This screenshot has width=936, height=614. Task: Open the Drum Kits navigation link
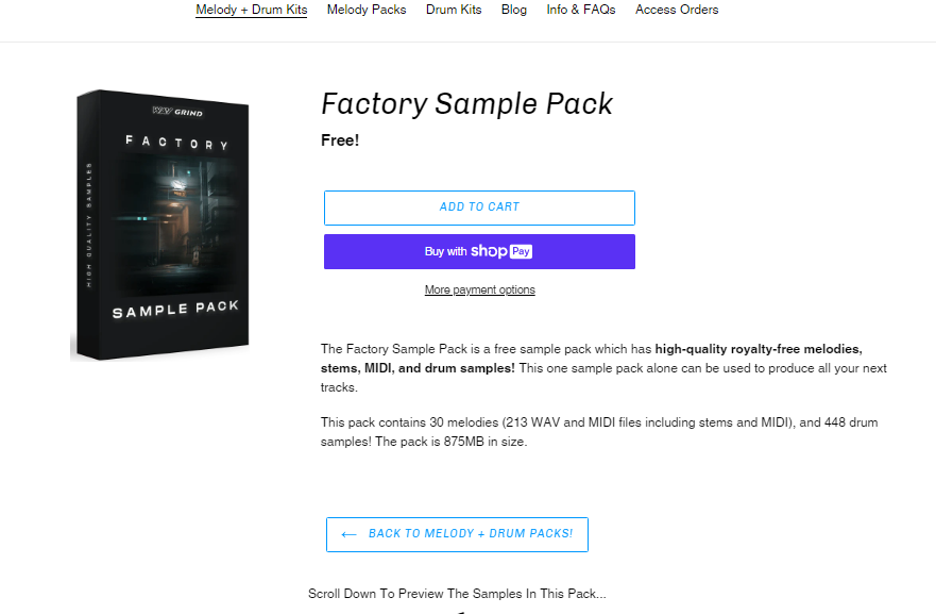[x=454, y=10]
